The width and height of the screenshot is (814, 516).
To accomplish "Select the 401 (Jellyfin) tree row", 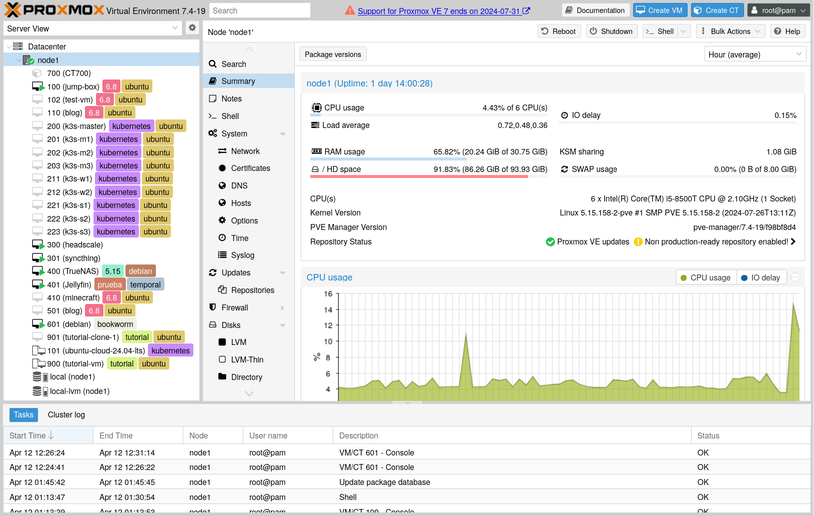I will click(101, 284).
